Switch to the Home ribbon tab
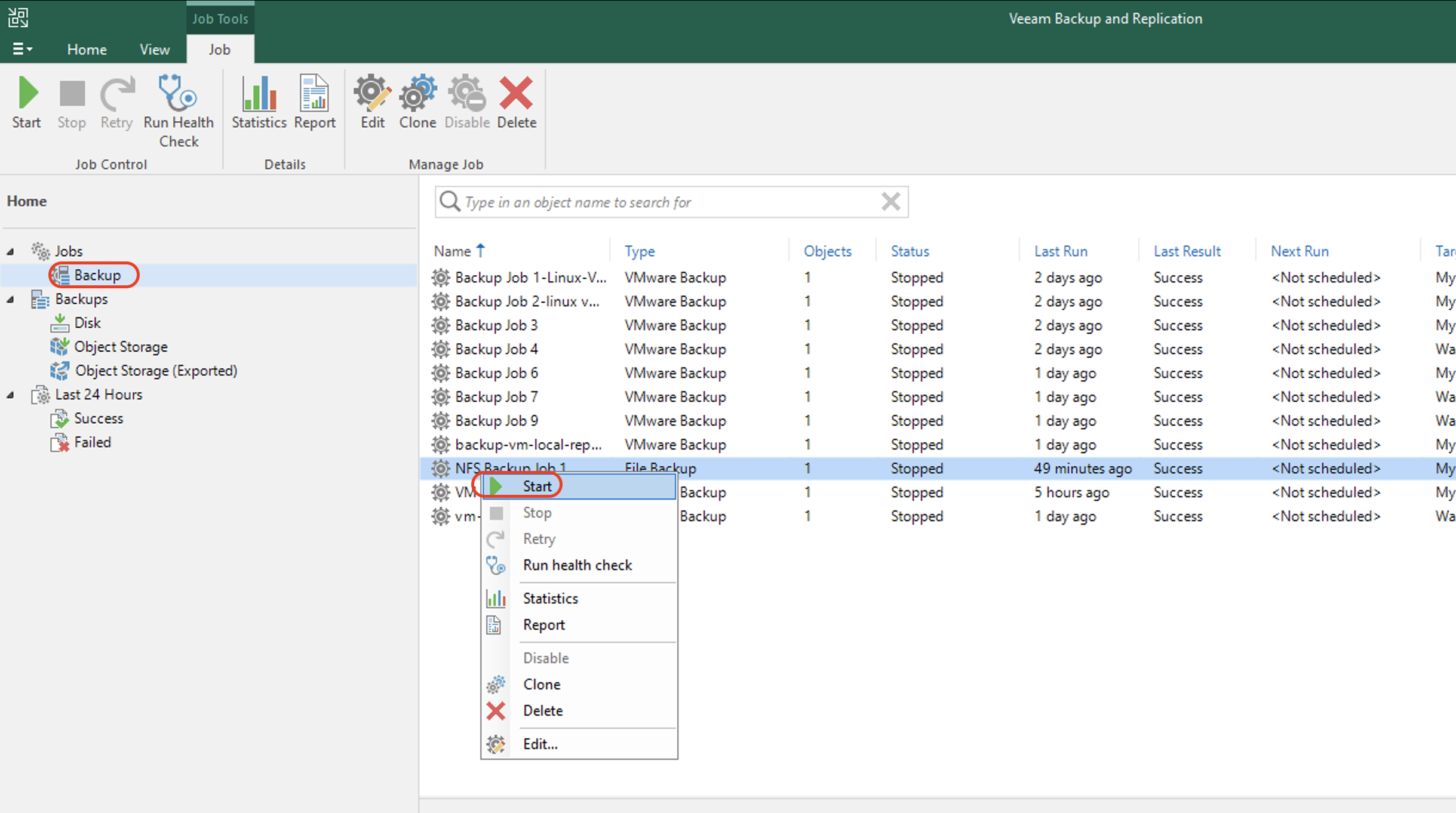Image resolution: width=1456 pixels, height=813 pixels. 87,50
